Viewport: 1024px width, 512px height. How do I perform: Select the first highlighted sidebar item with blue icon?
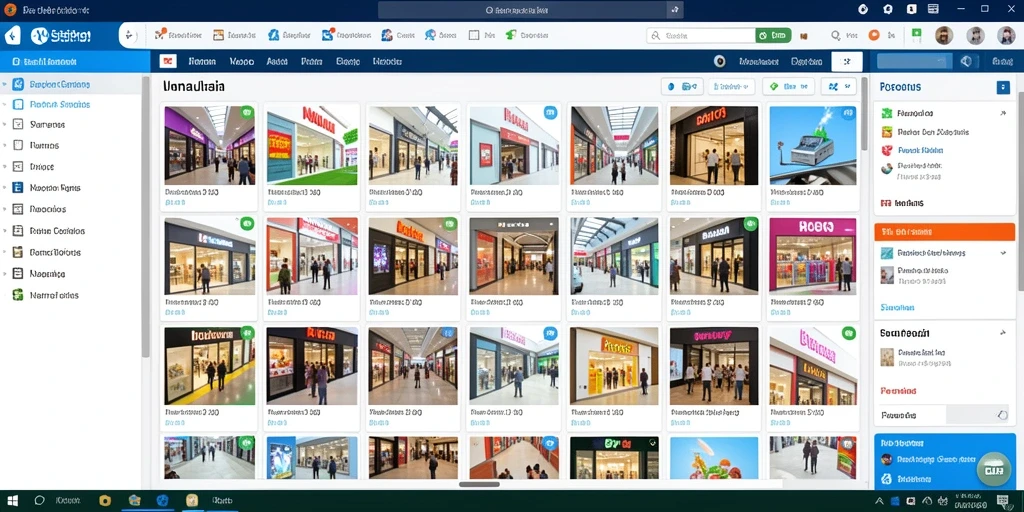pos(71,84)
